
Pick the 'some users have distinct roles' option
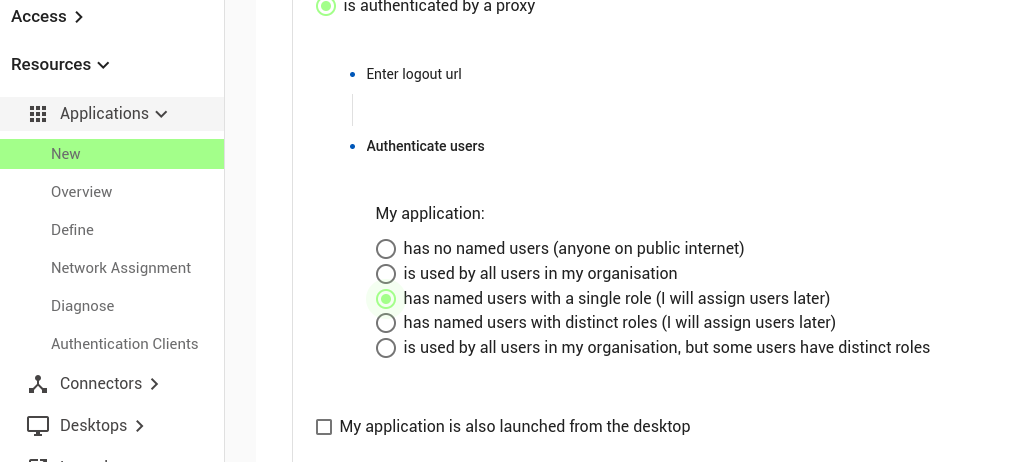[386, 348]
